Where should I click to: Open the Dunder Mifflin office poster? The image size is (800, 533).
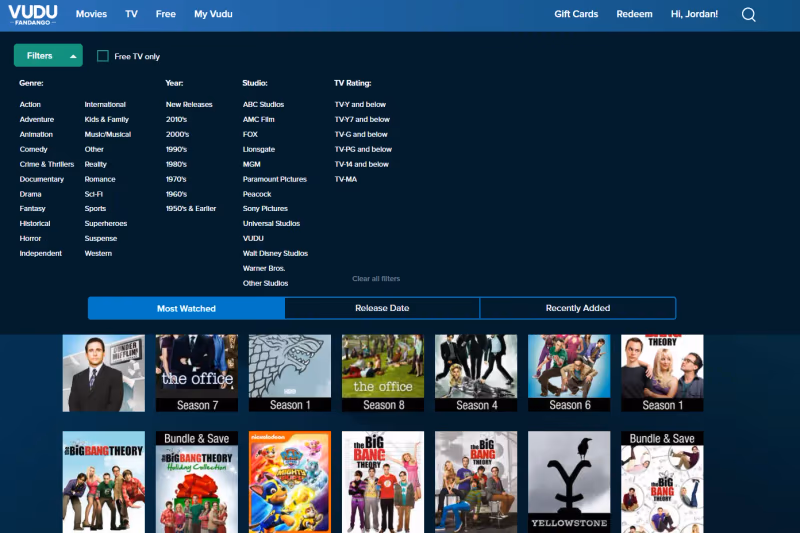coord(104,373)
